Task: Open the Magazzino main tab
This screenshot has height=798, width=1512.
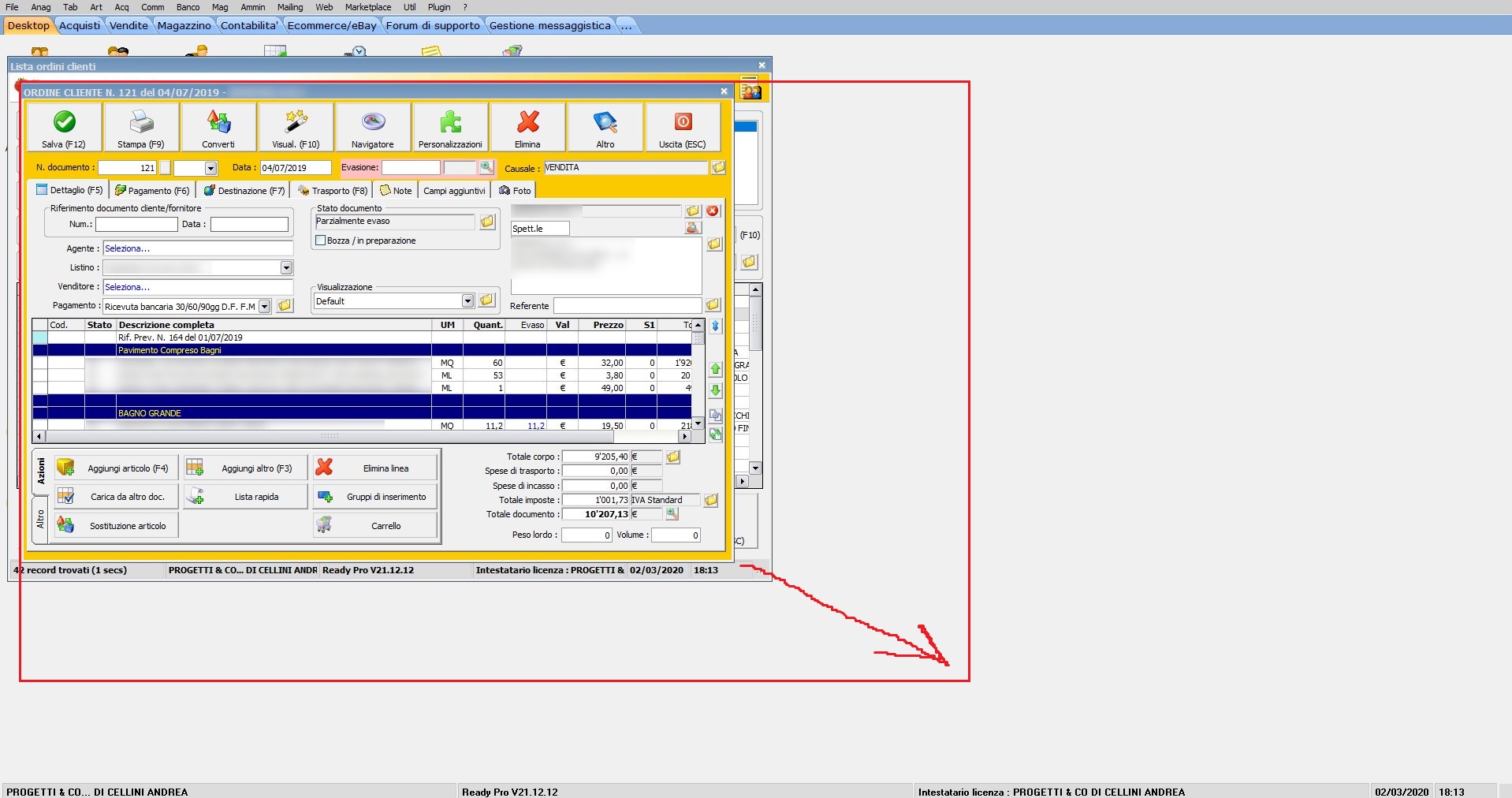Action: tap(184, 25)
